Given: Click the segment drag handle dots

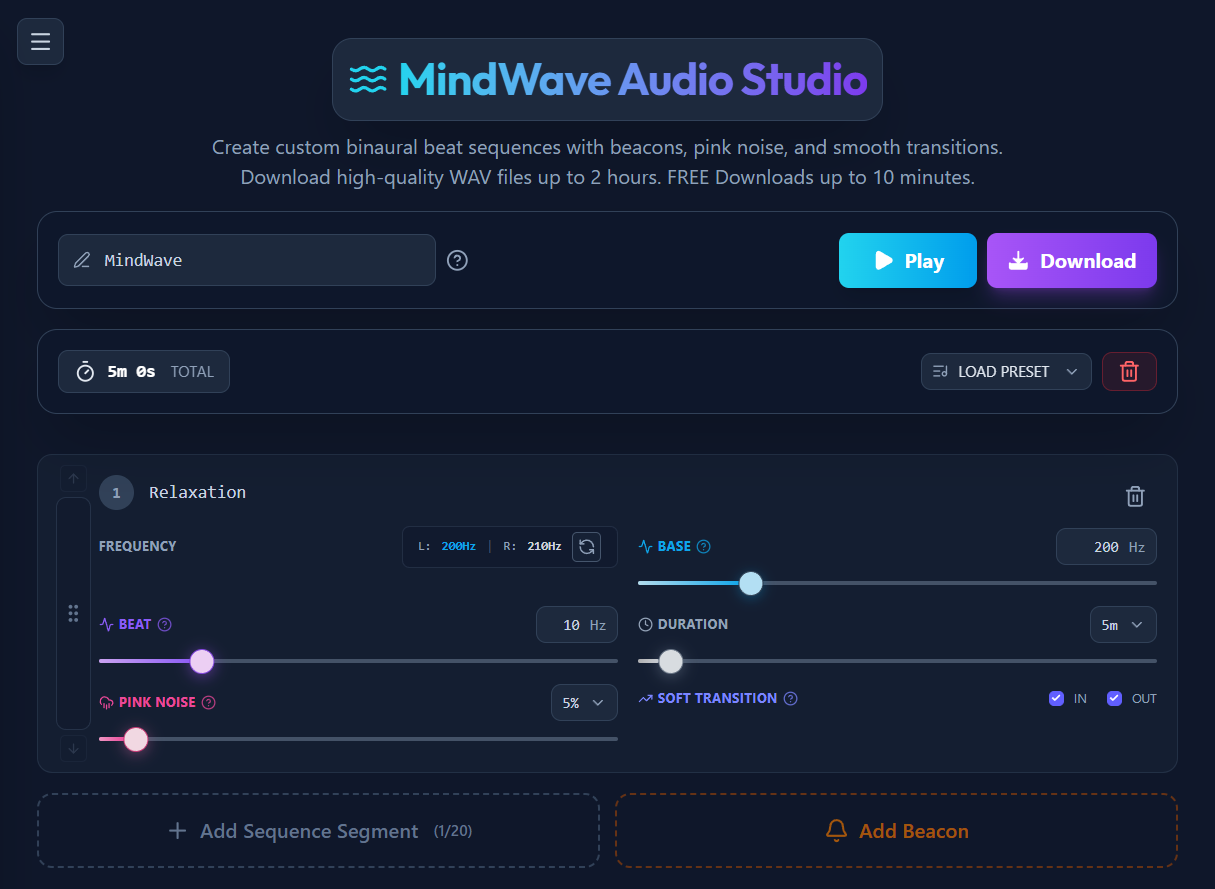Looking at the screenshot, I should pos(73,613).
